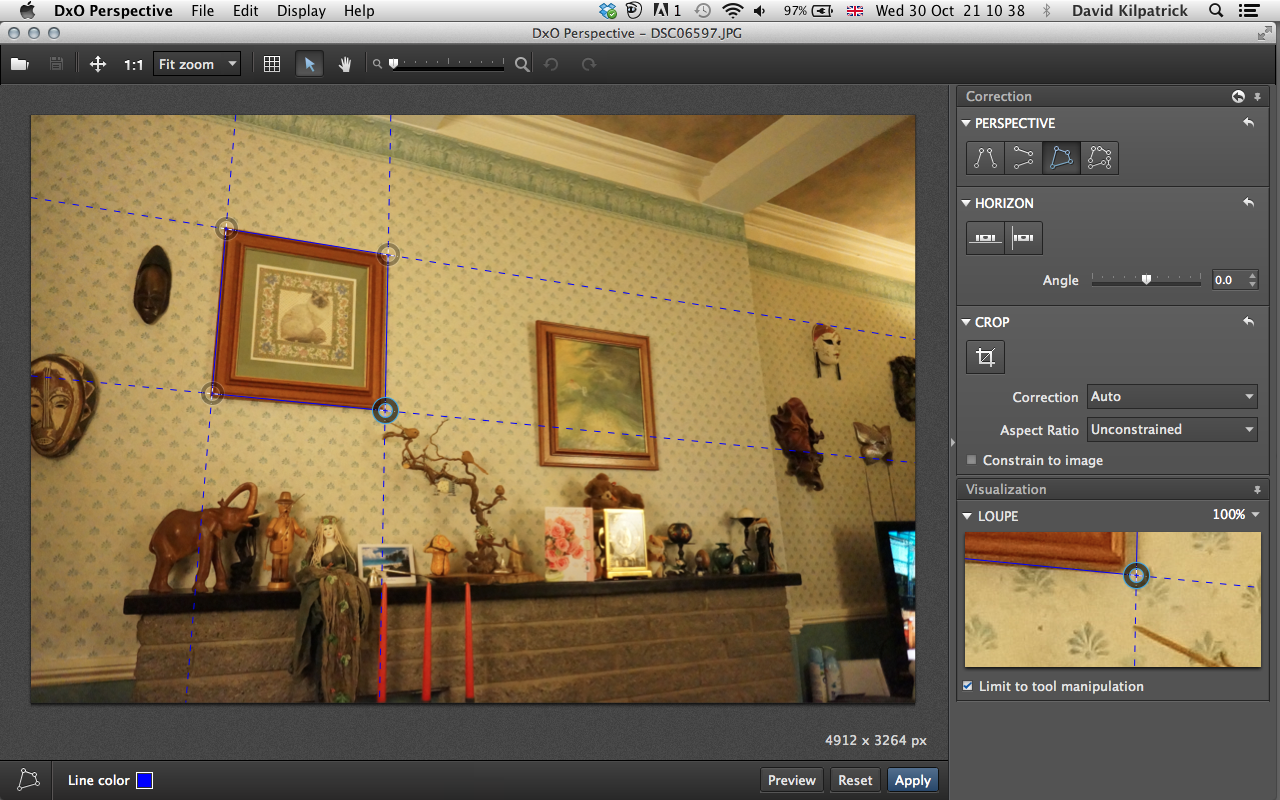
Task: Reset the HORIZON section with its arrow
Action: pyautogui.click(x=1248, y=203)
